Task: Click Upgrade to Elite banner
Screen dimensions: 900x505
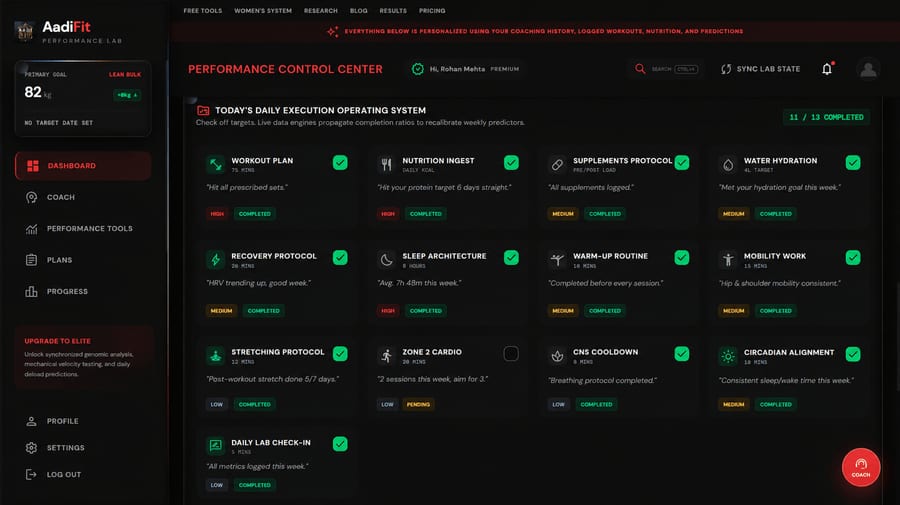Action: 83,357
